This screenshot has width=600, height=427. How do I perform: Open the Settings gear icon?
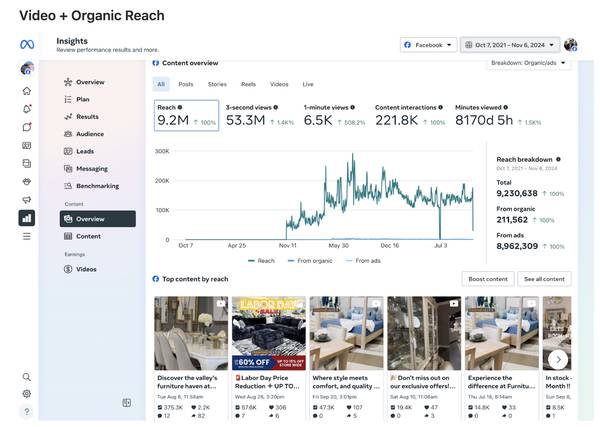(27, 394)
